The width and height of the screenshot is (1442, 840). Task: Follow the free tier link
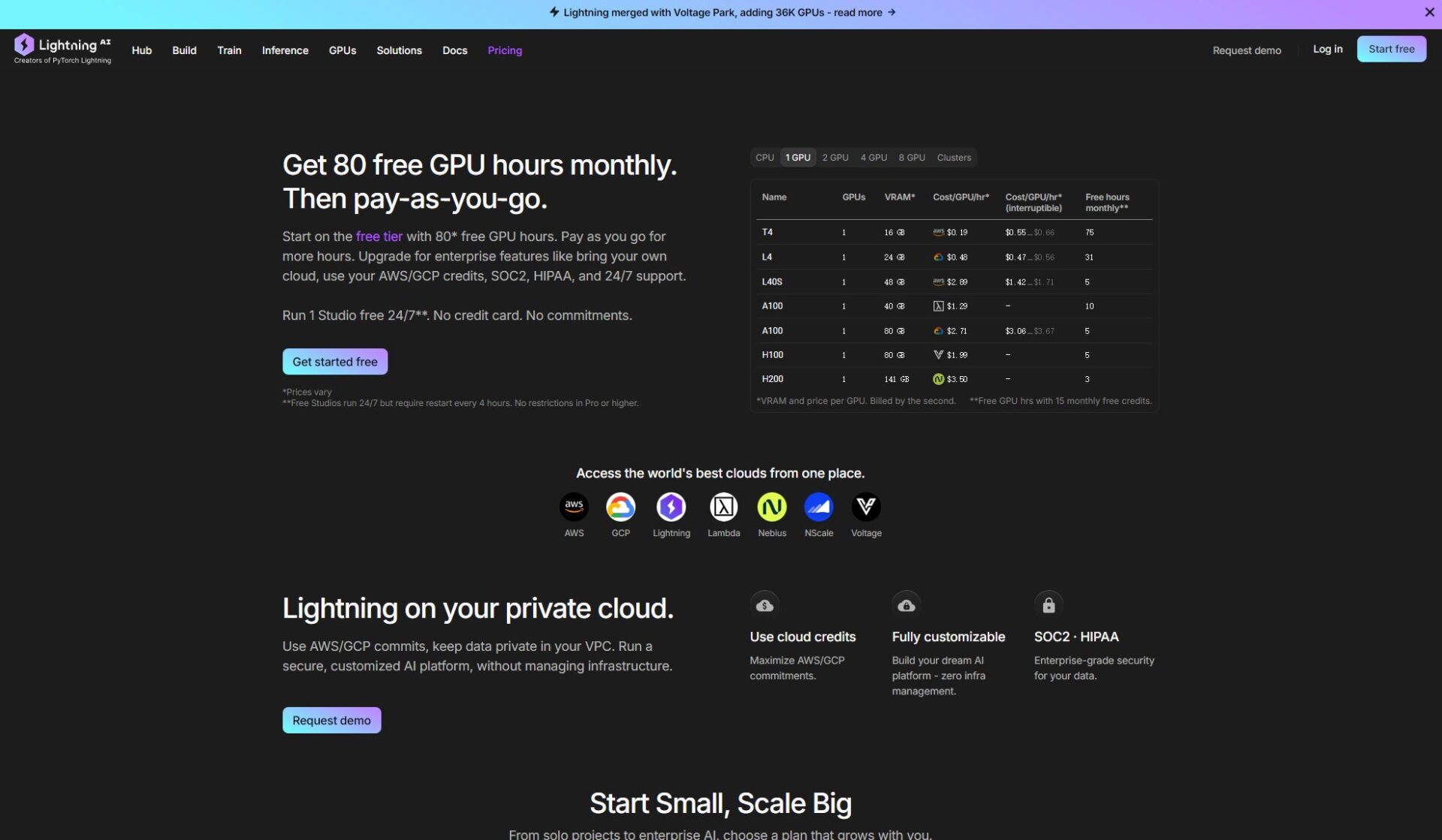pos(379,236)
